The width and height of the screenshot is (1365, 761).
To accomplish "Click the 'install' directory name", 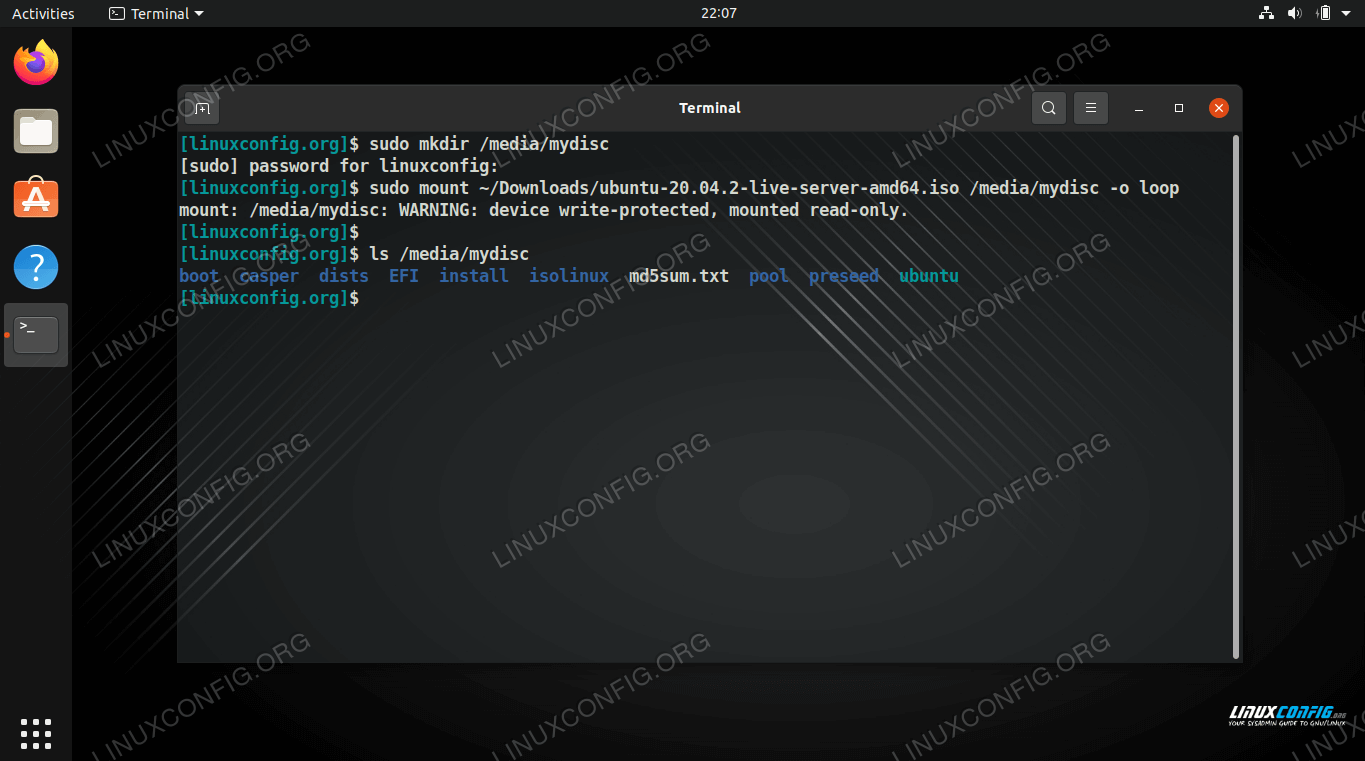I will point(474,276).
